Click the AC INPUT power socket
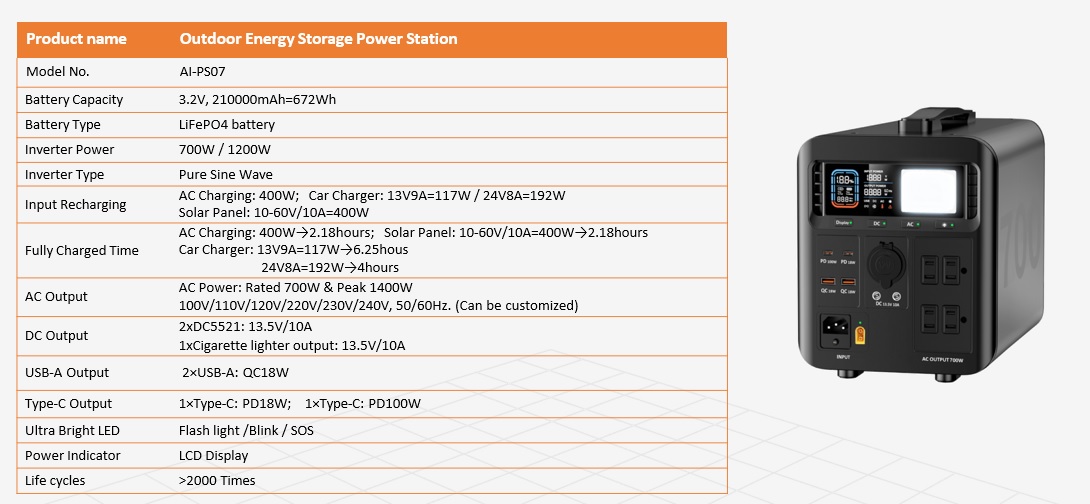 [x=835, y=326]
